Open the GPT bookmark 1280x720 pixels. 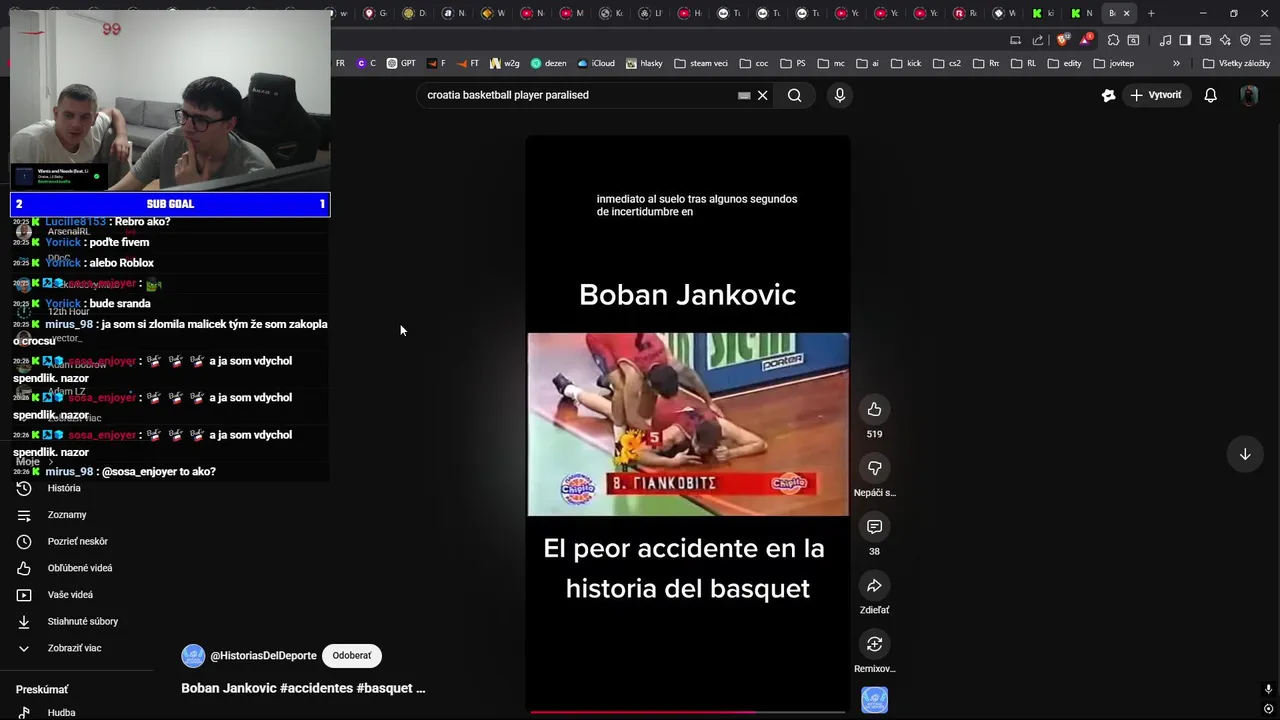401,63
